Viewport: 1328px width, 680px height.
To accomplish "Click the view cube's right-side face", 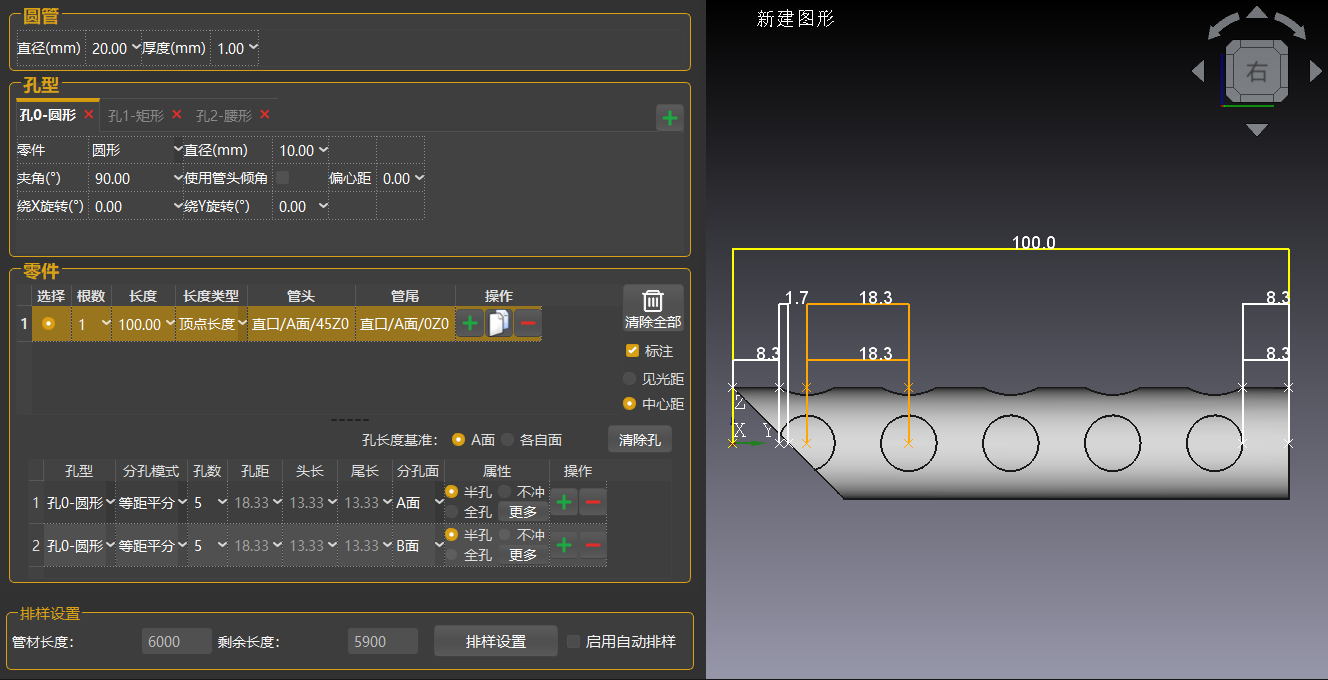I will pos(1256,72).
